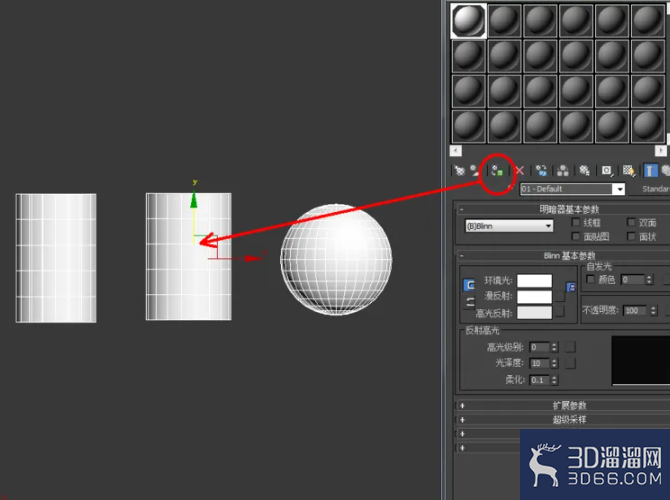This screenshot has height=500, width=670.
Task: Open the 漫反射 diffuse color swatch
Action: pos(535,297)
